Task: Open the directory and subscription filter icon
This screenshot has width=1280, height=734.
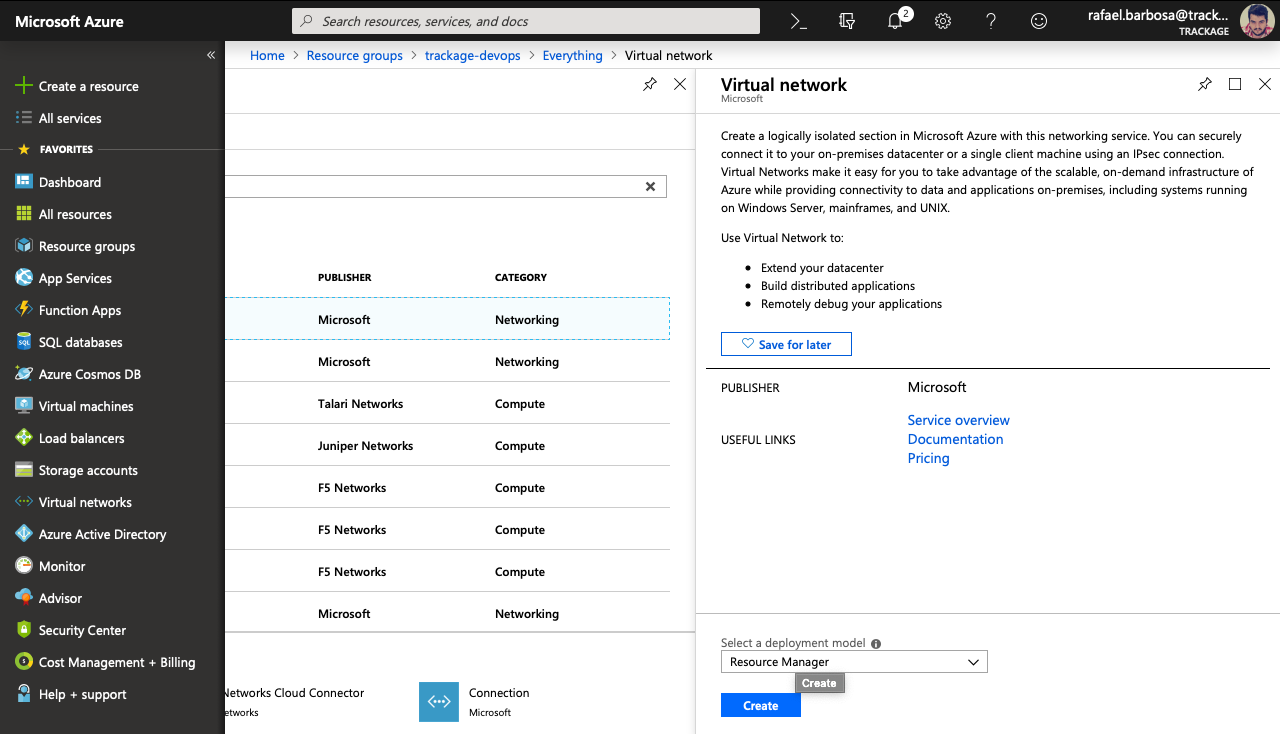Action: click(x=847, y=21)
